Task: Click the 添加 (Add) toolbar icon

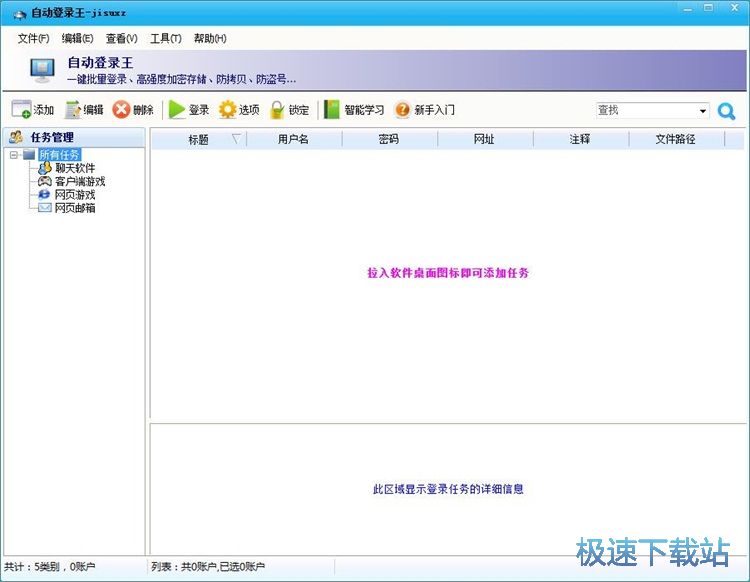Action: tap(21, 110)
